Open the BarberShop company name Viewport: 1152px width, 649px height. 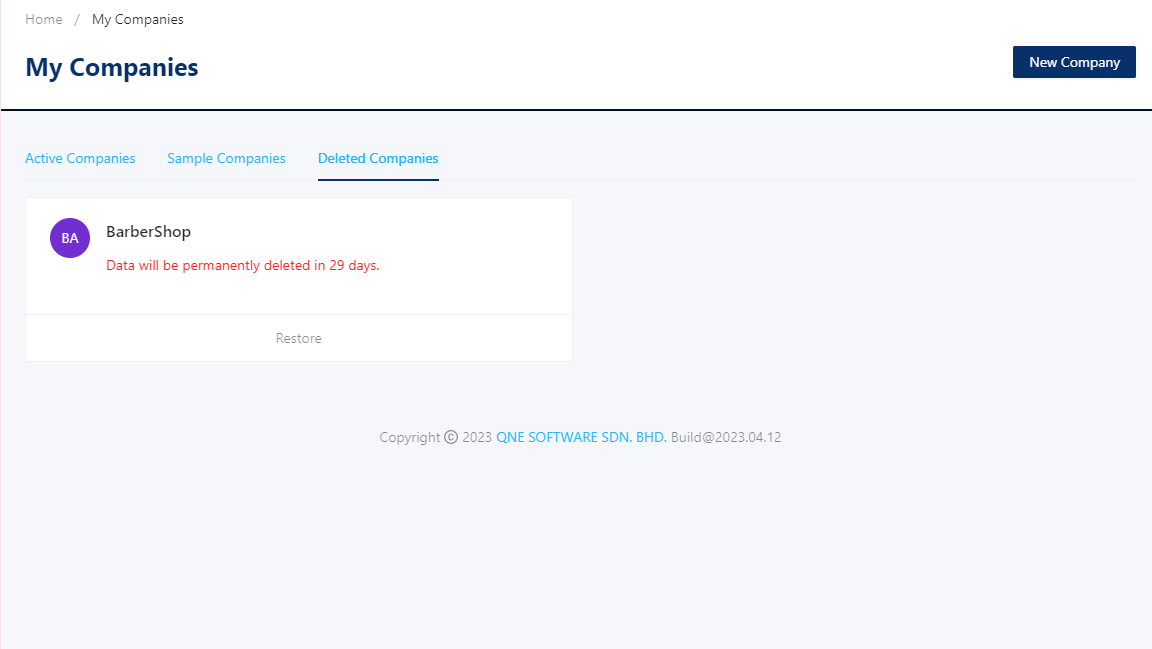(148, 232)
